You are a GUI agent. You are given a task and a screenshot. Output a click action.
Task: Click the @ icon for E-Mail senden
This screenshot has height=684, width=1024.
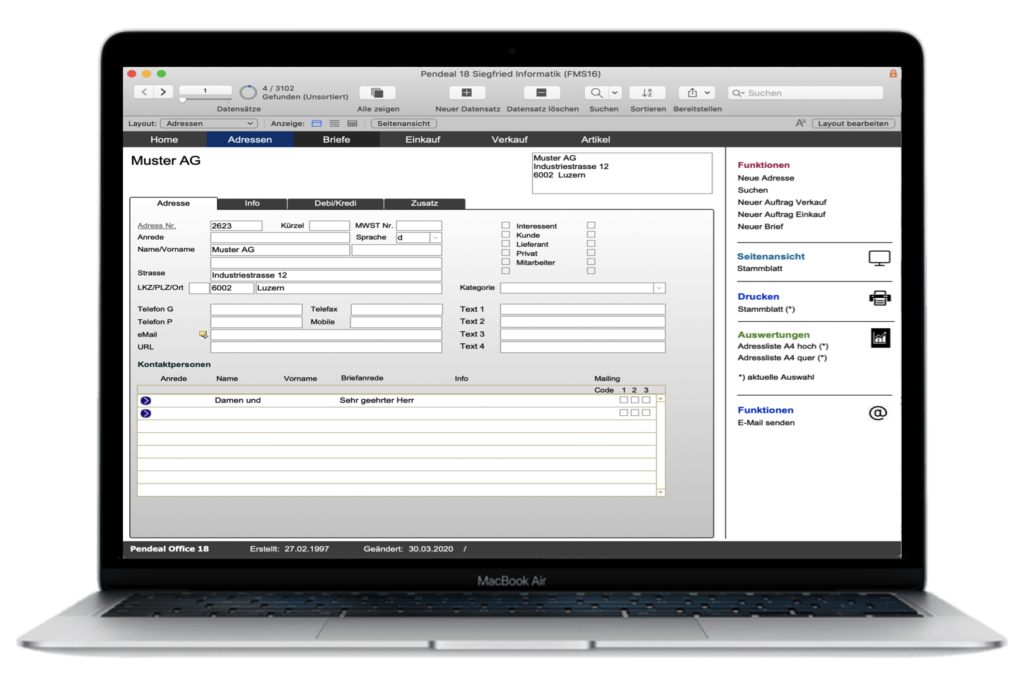(878, 412)
